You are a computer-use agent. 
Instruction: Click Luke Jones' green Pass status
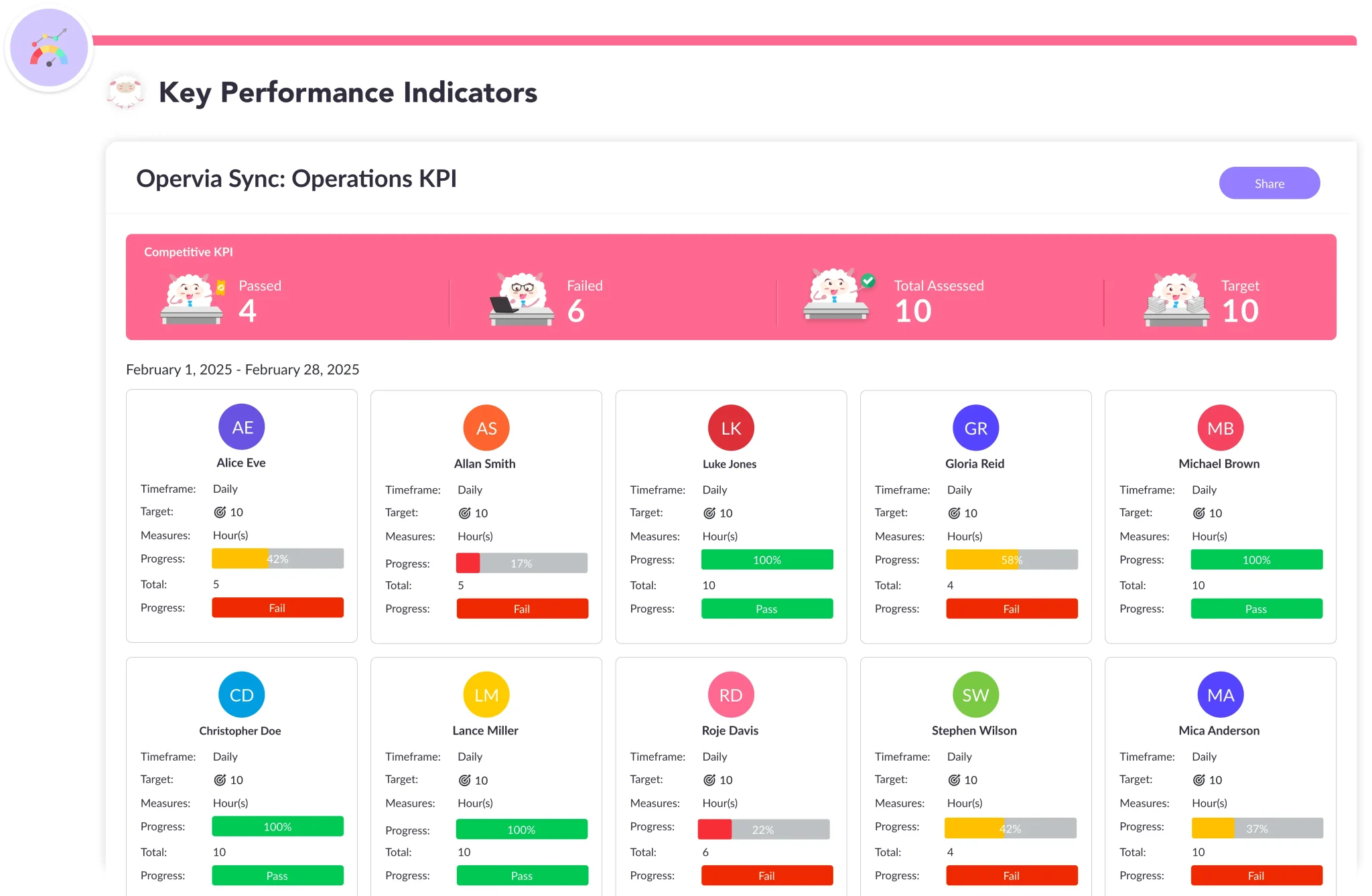pyautogui.click(x=767, y=609)
